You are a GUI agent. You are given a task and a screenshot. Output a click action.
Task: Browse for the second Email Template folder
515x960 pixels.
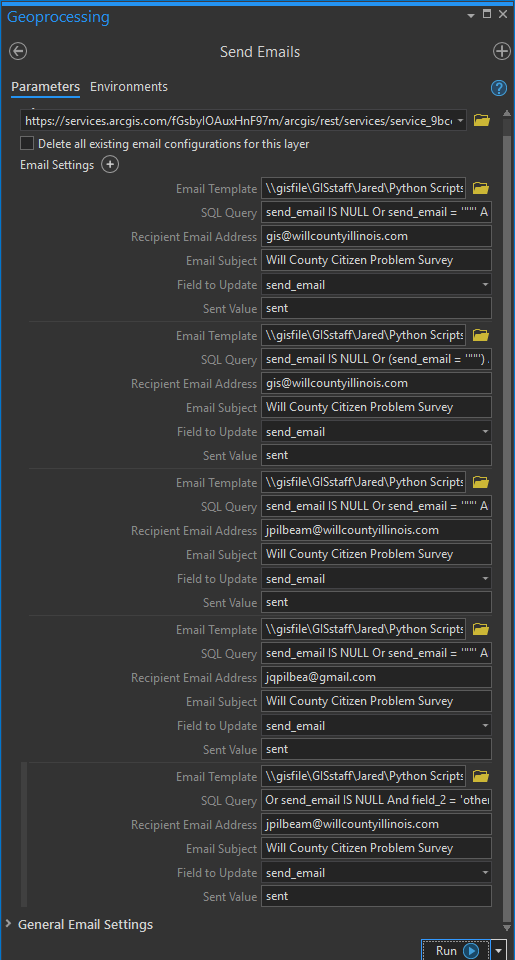pyautogui.click(x=481, y=335)
